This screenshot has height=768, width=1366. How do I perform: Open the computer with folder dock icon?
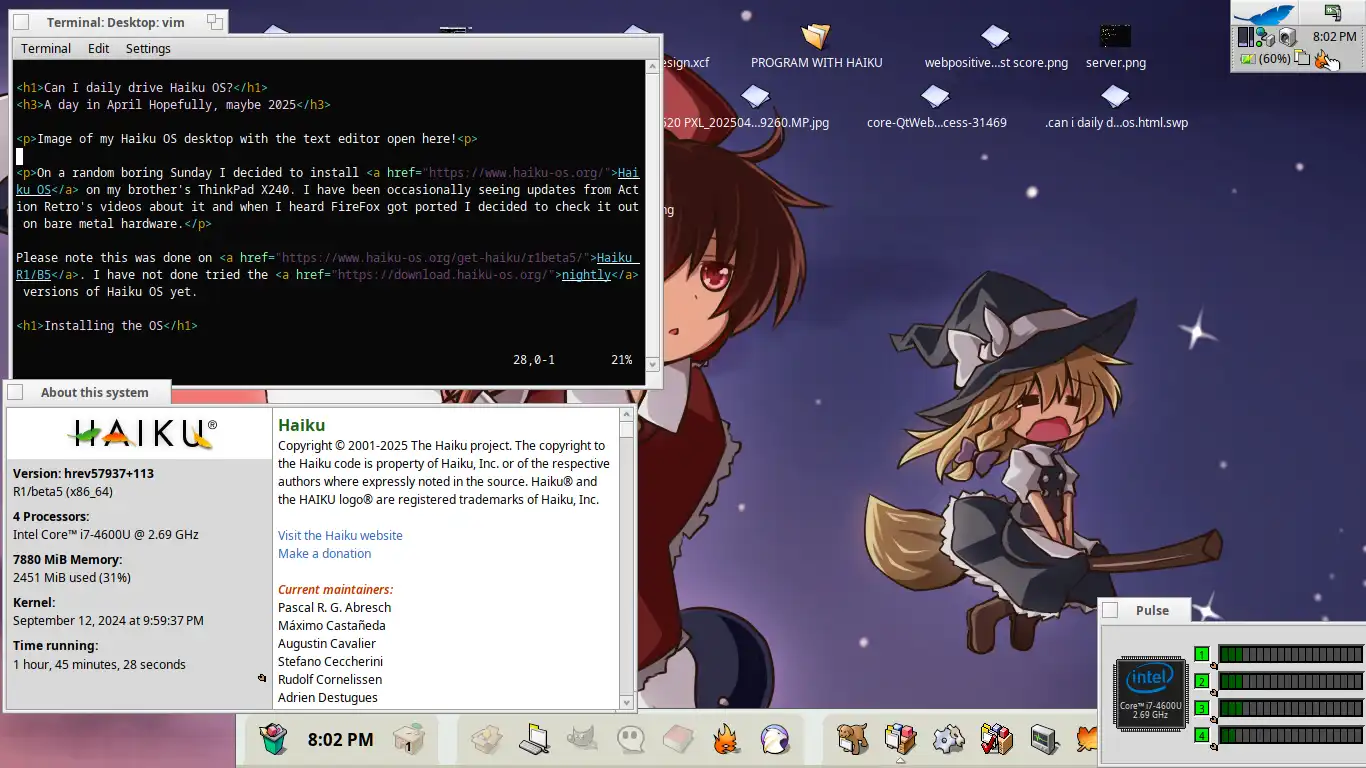click(x=534, y=739)
